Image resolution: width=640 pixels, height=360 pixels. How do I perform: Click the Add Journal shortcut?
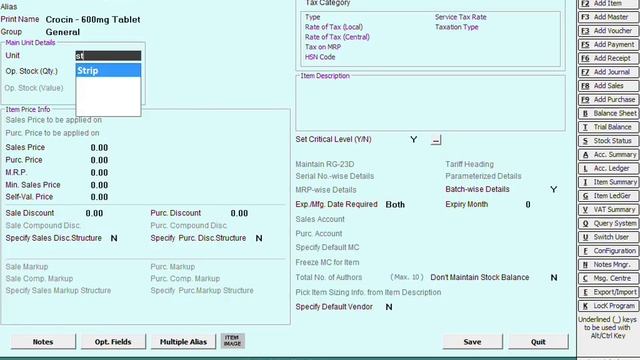(x=608, y=72)
